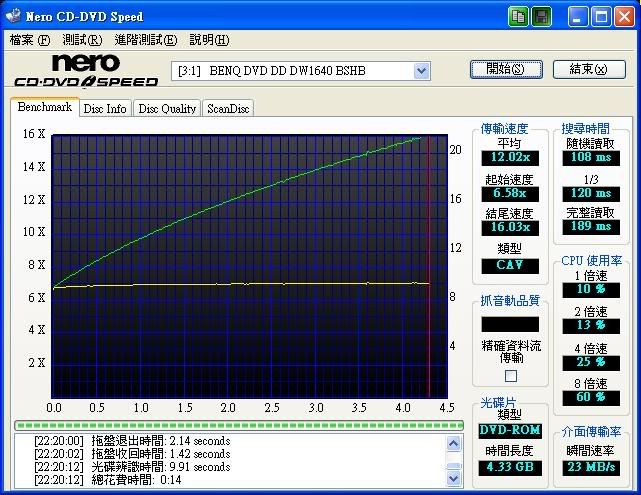Open the 進階測試 (E) menu

[146, 40]
